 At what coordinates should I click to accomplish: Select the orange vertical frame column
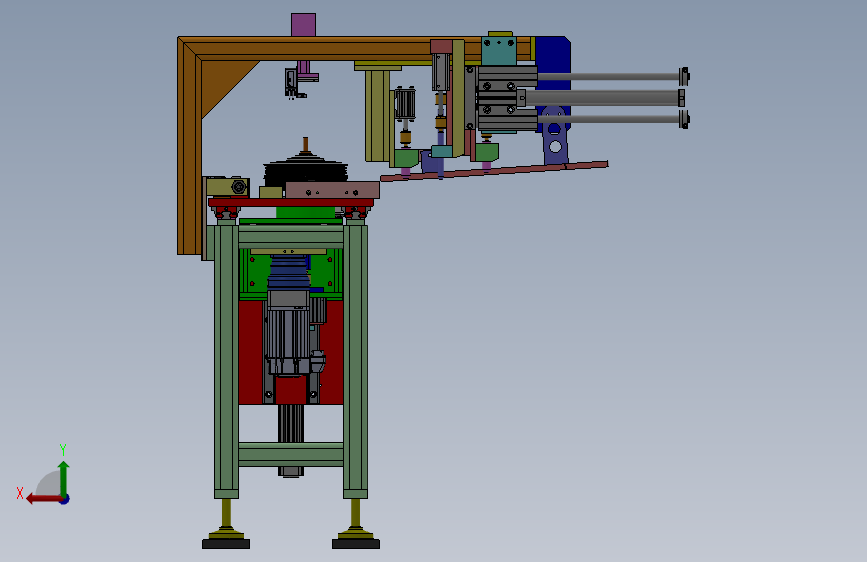click(189, 147)
